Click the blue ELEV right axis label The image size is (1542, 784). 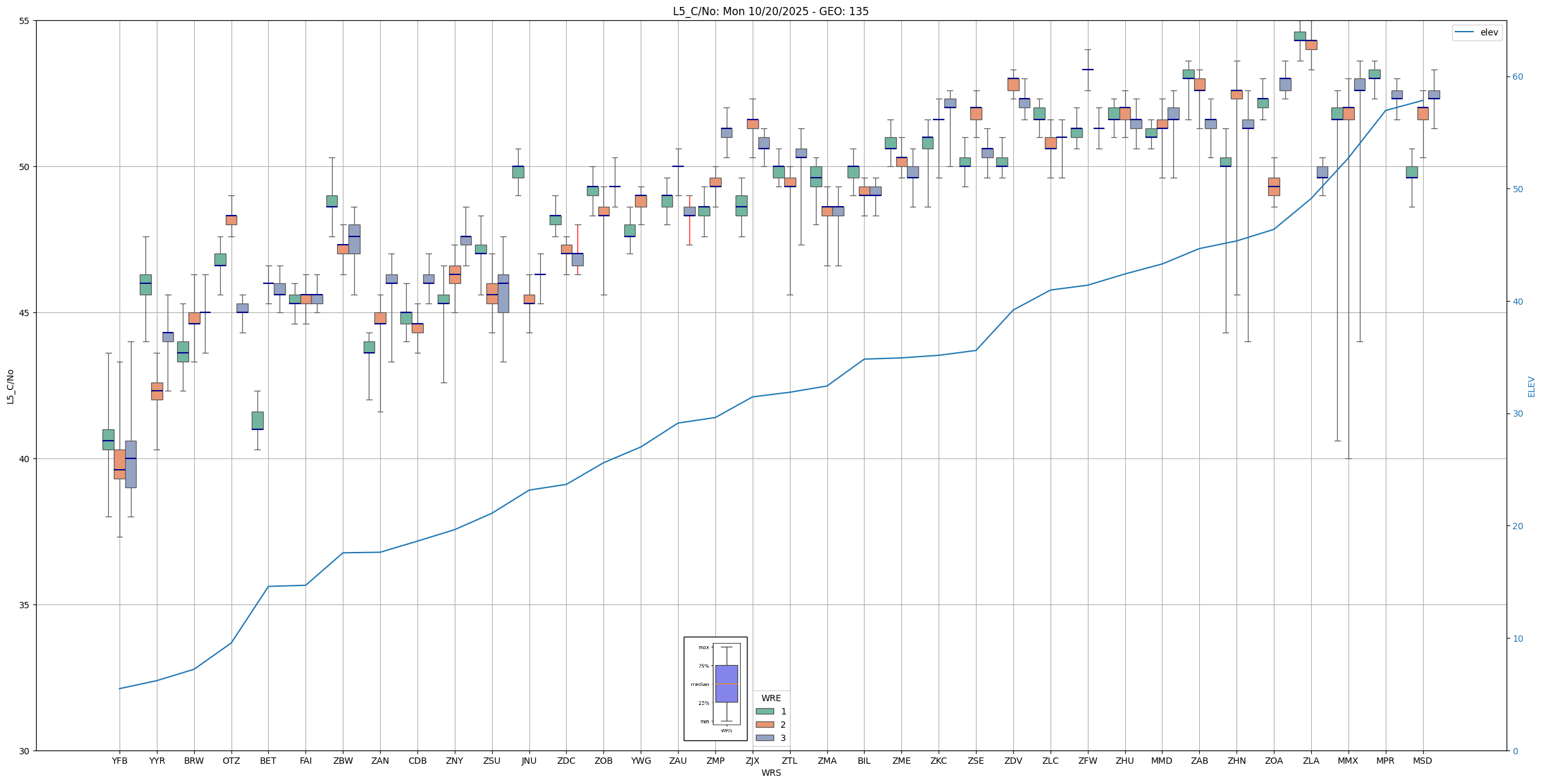[x=1531, y=386]
